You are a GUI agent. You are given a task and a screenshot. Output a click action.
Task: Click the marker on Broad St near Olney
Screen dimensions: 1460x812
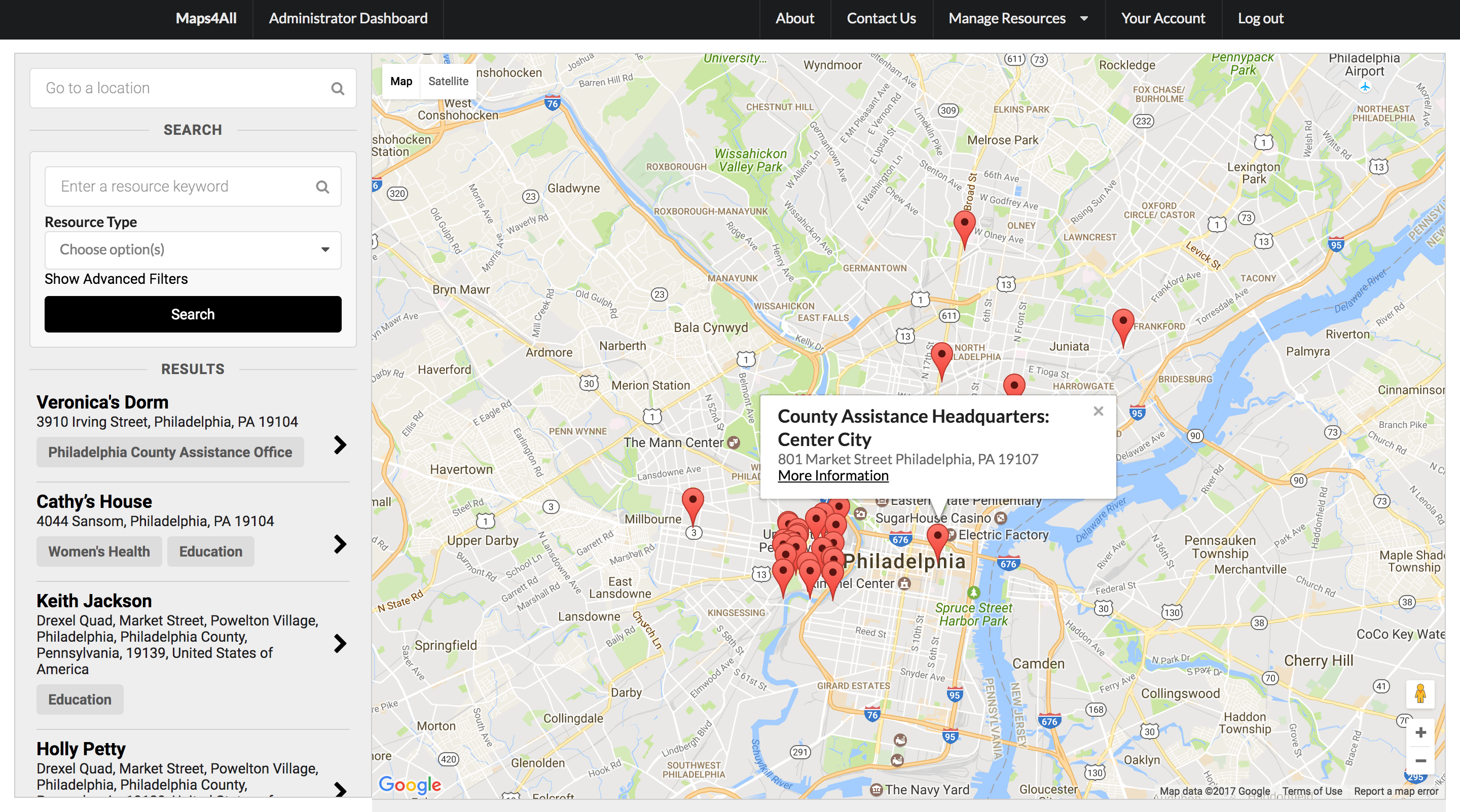[964, 225]
